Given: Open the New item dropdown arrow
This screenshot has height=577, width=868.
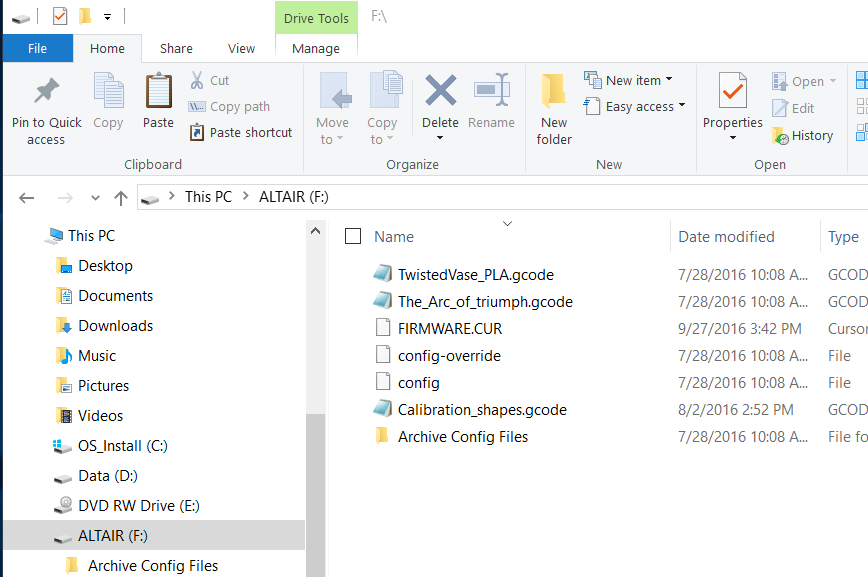Looking at the screenshot, I should coord(669,79).
